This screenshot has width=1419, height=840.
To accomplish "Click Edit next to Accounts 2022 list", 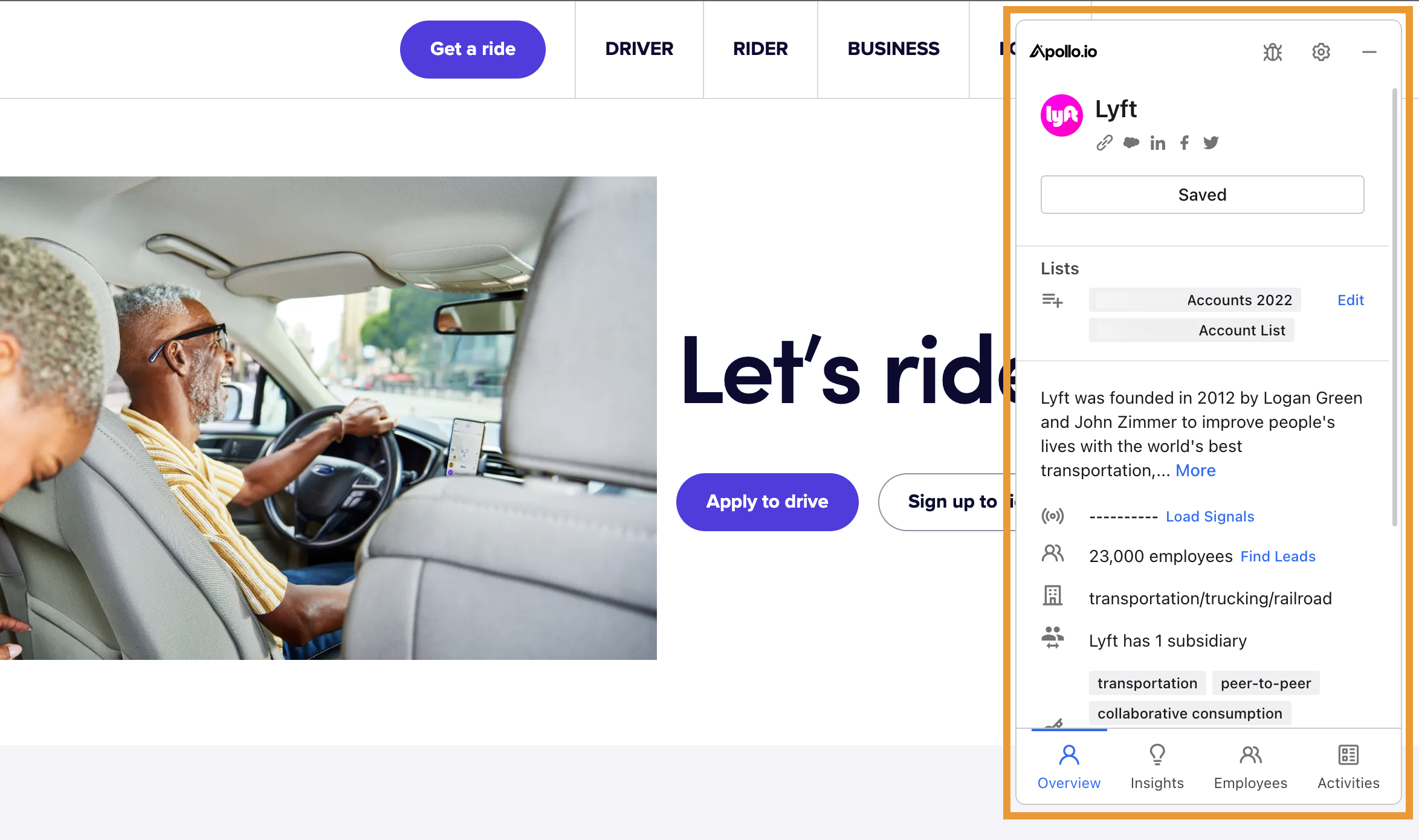I will [x=1351, y=300].
